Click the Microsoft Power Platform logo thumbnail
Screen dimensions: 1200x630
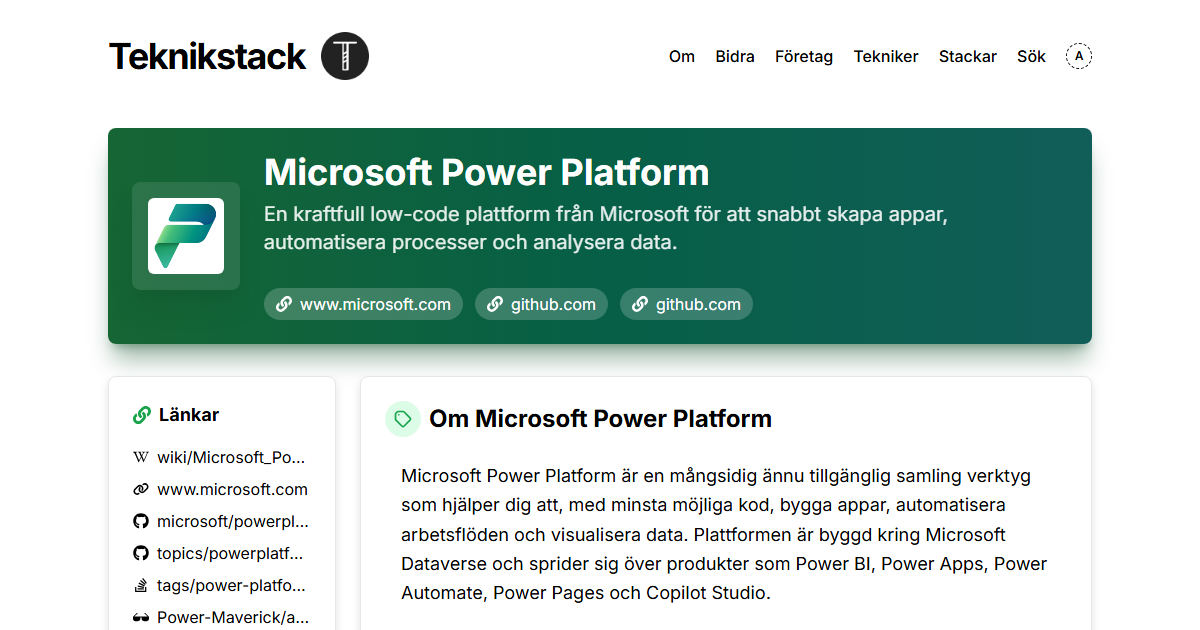186,236
